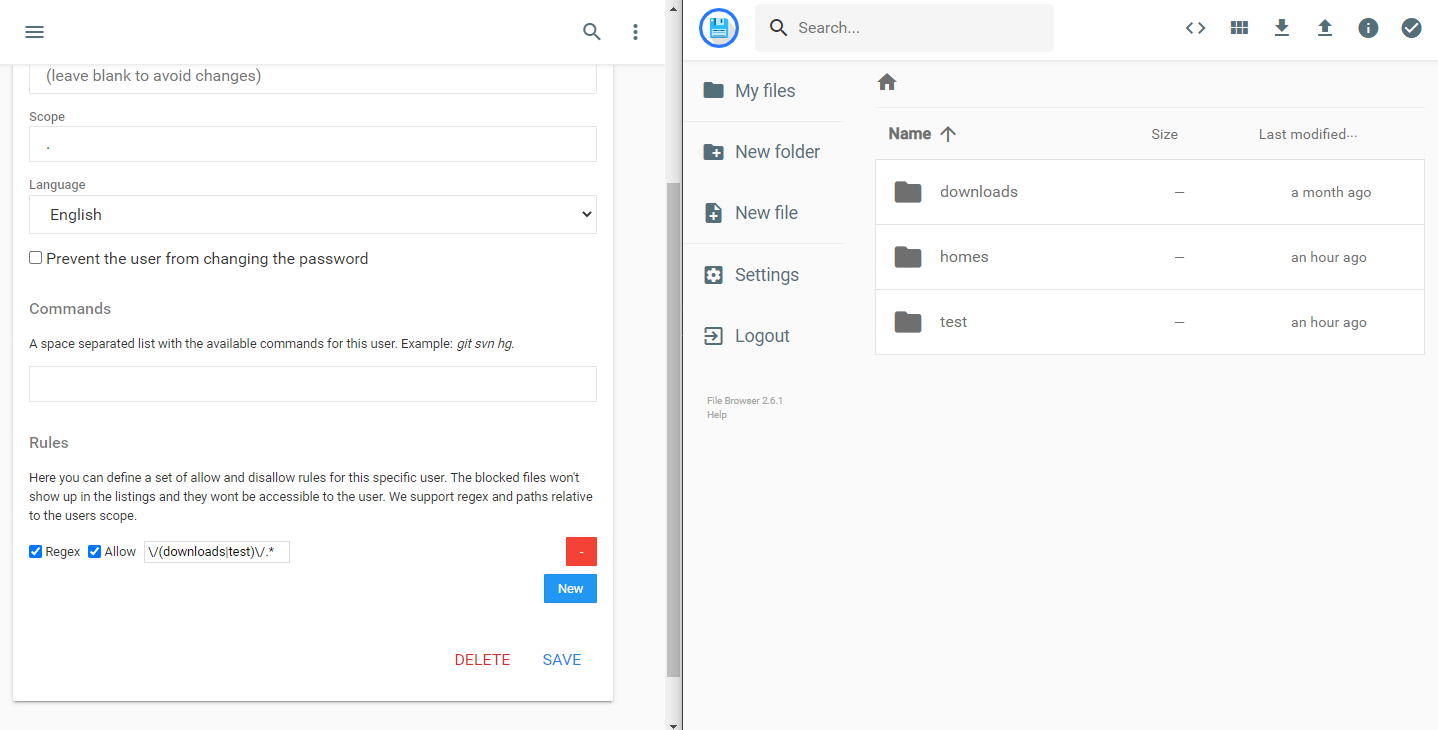This screenshot has height=730, width=1438.
Task: Toggle the shell view with the angle-brackets icon
Action: [1195, 28]
